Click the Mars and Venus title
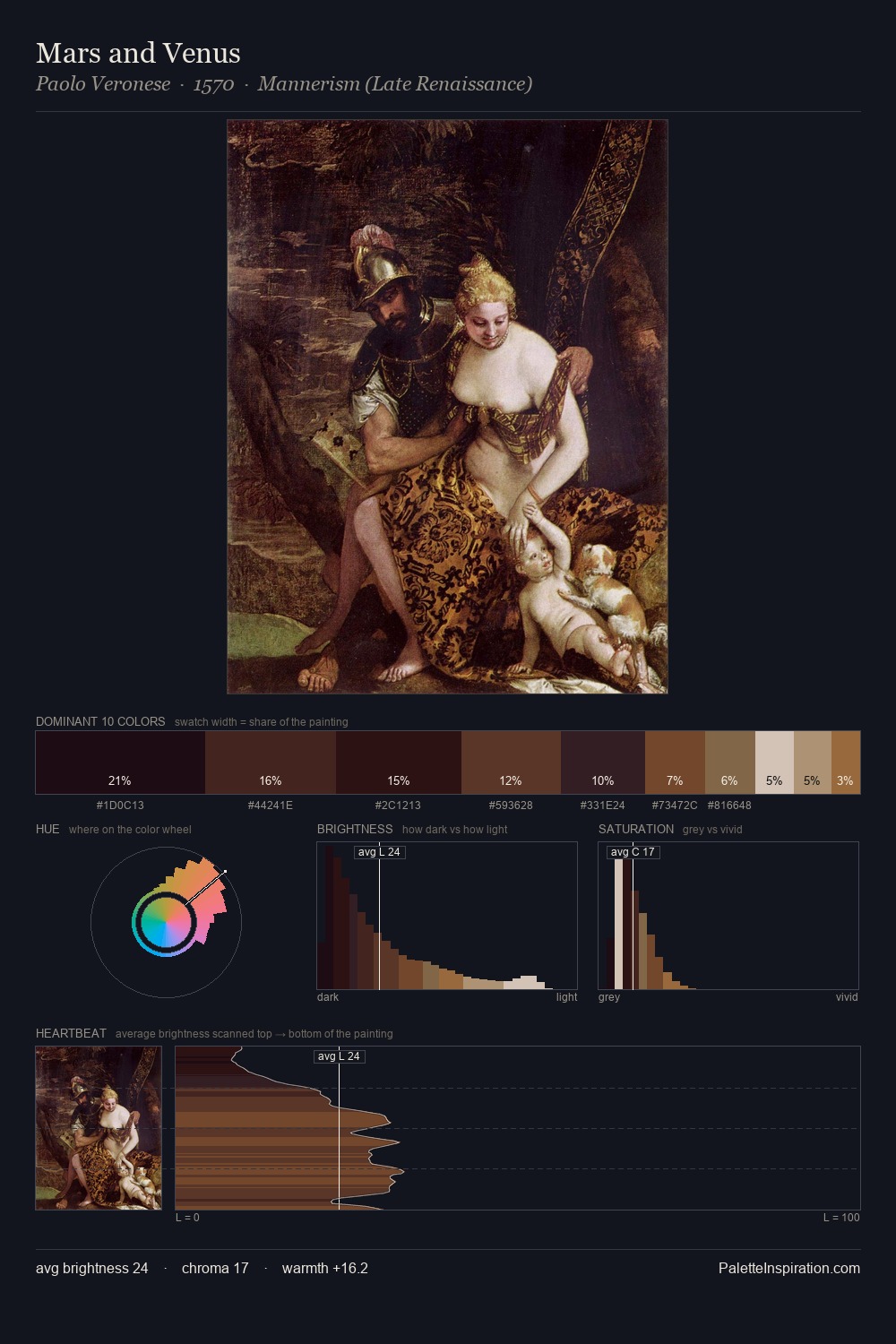The width and height of the screenshot is (896, 1344). click(x=138, y=53)
